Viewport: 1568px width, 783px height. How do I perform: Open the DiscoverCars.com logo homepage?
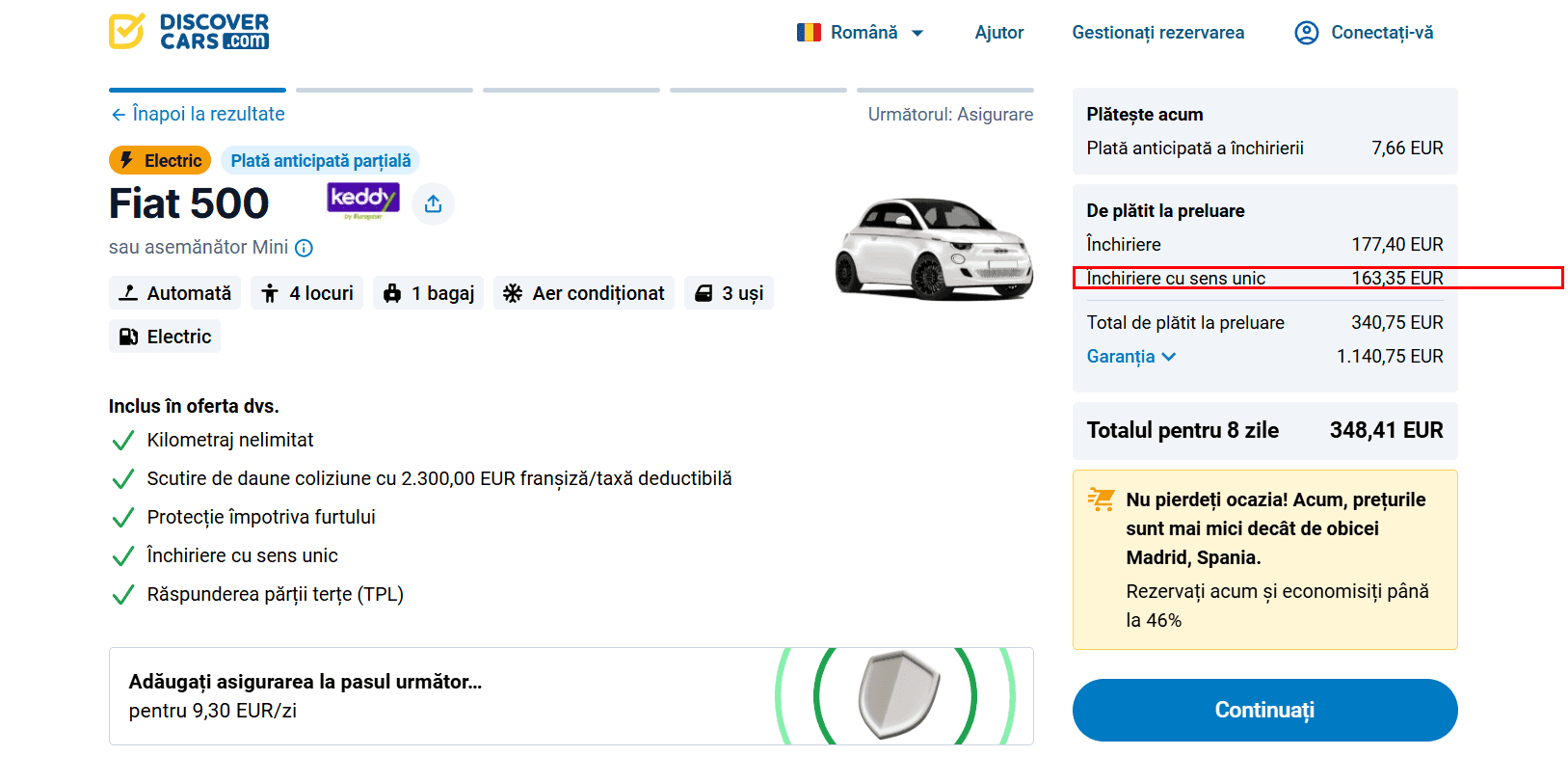click(189, 32)
